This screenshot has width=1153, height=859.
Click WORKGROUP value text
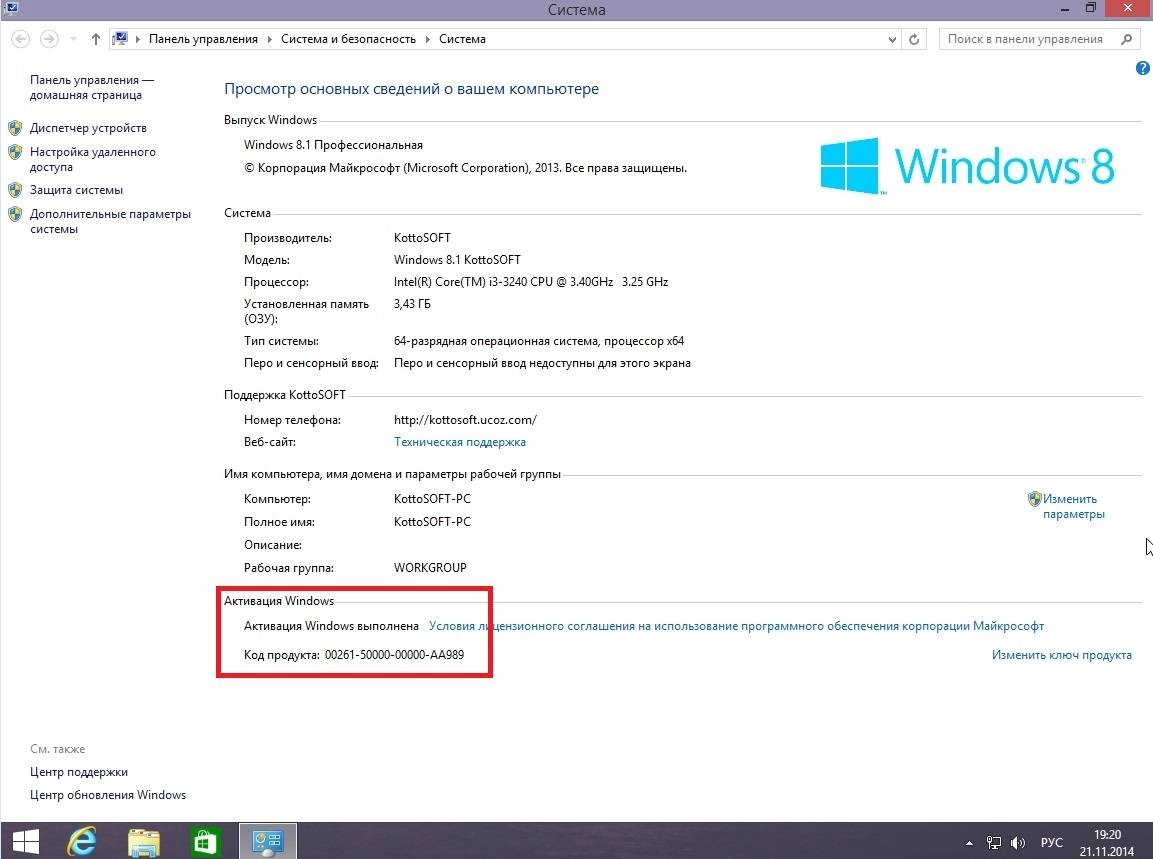pos(430,568)
